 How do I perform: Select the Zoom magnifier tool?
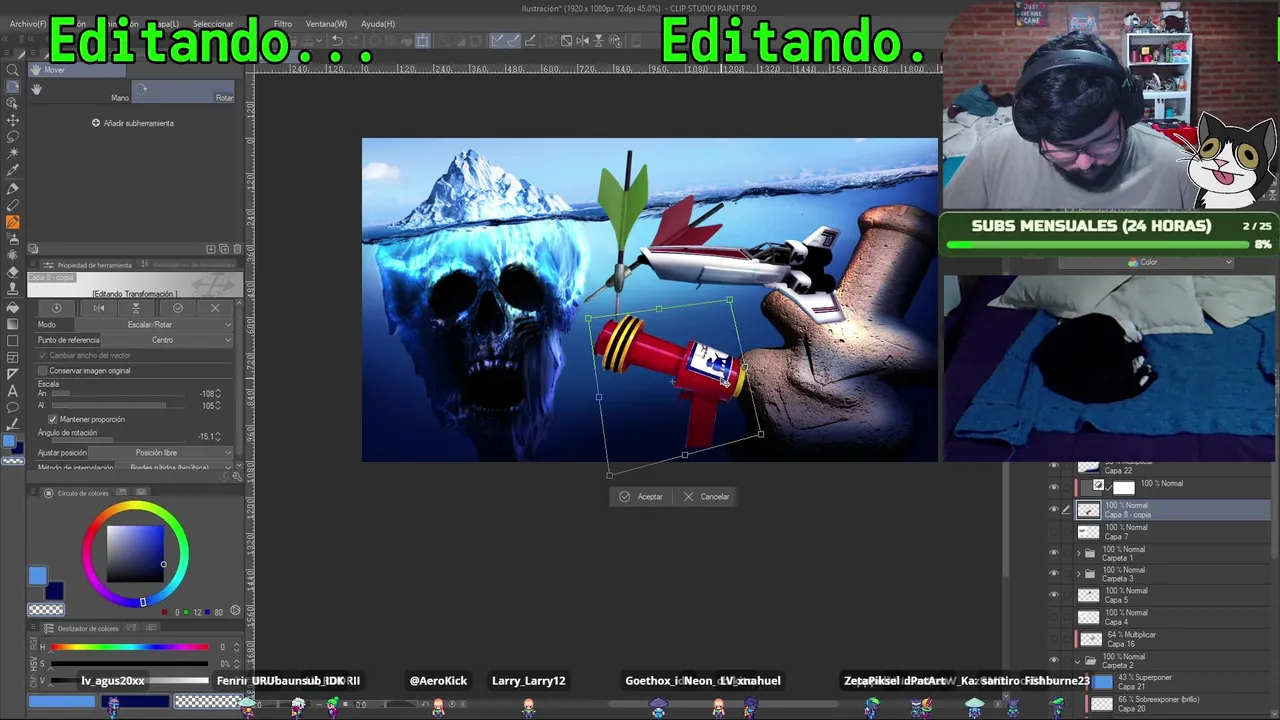(x=13, y=70)
